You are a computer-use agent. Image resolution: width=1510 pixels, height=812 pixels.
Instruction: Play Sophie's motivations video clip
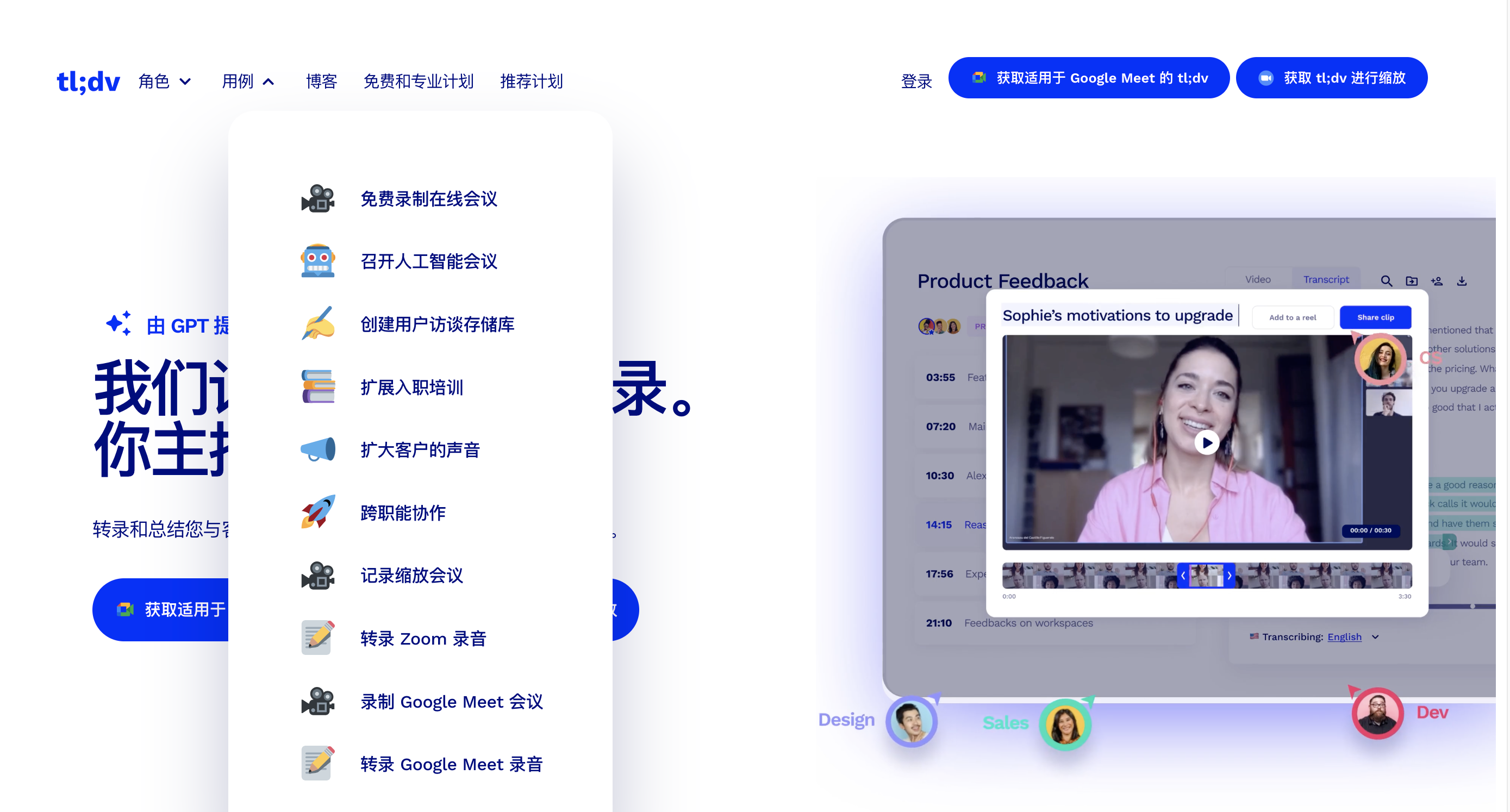(x=1207, y=442)
